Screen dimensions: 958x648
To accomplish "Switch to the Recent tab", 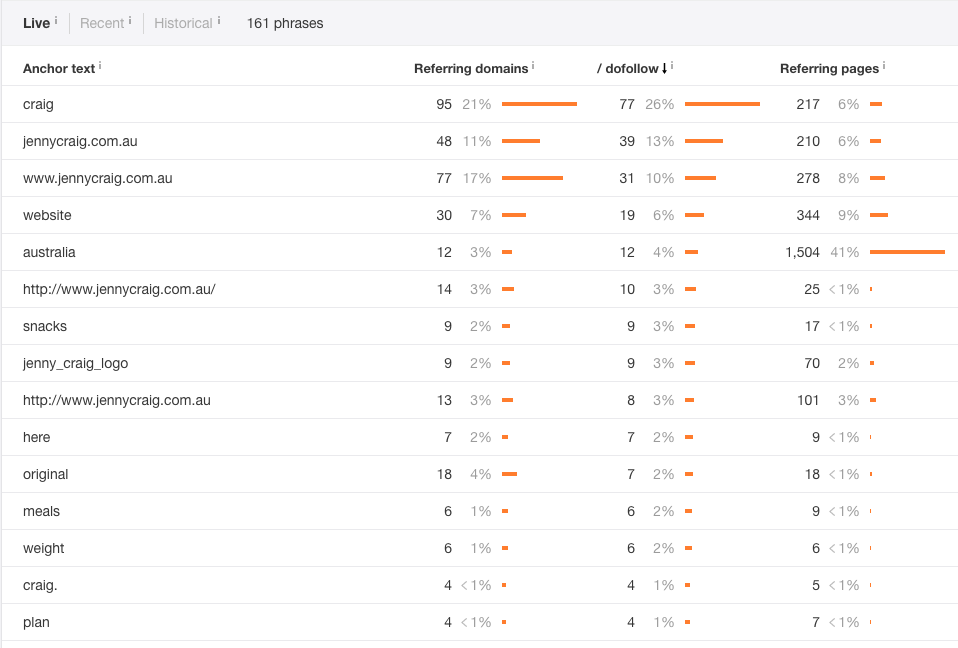I will [102, 23].
